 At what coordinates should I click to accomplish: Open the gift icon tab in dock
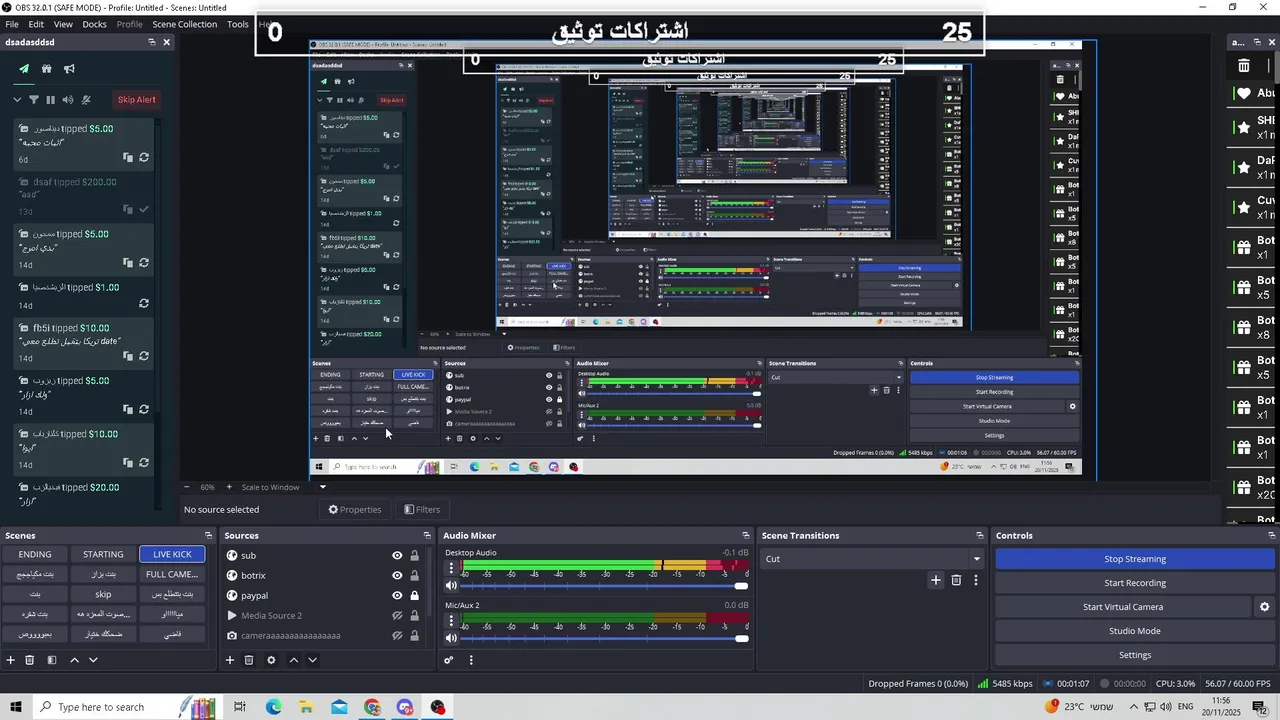pos(46,69)
